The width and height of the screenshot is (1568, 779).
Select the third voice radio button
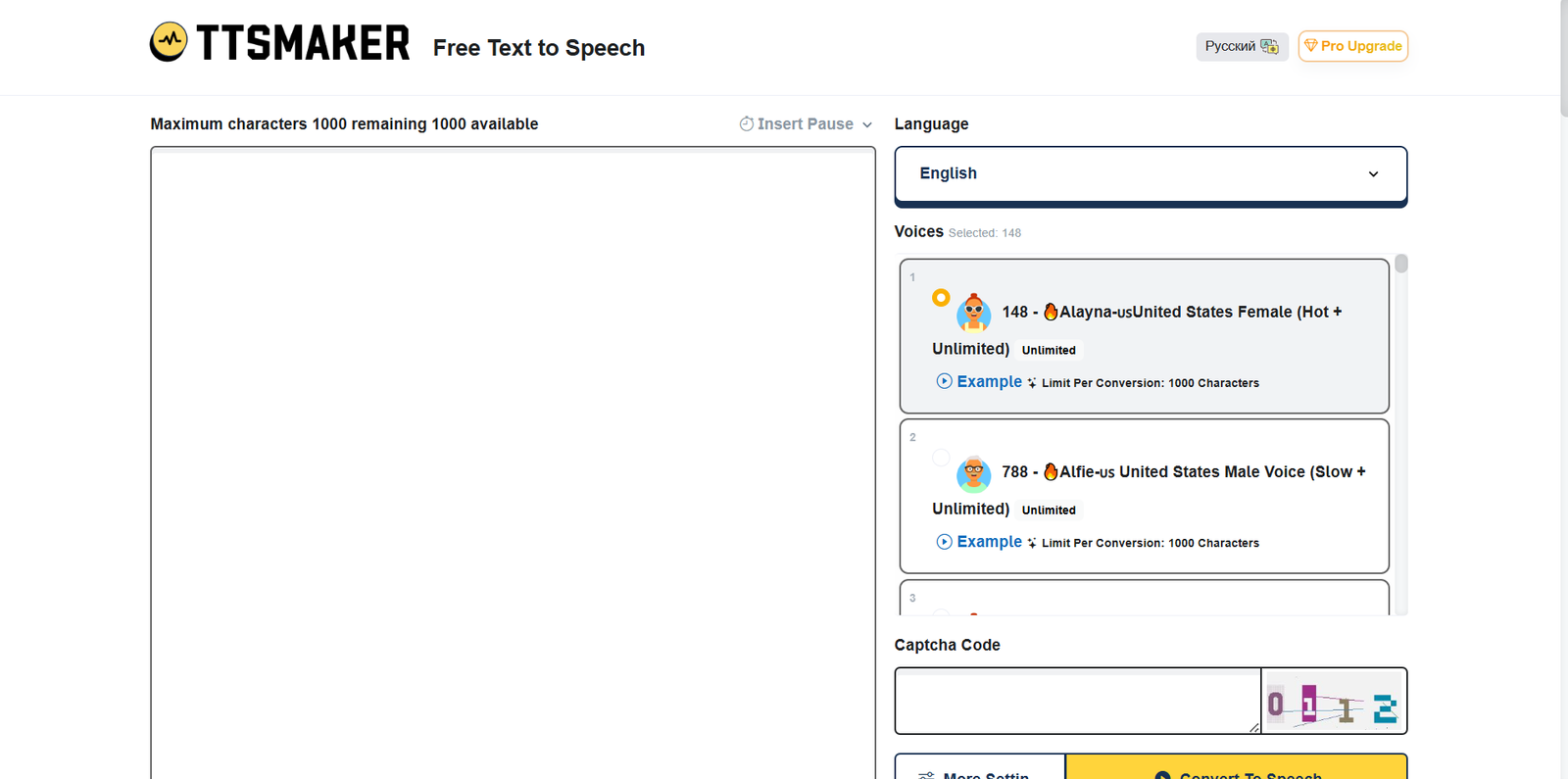[941, 612]
